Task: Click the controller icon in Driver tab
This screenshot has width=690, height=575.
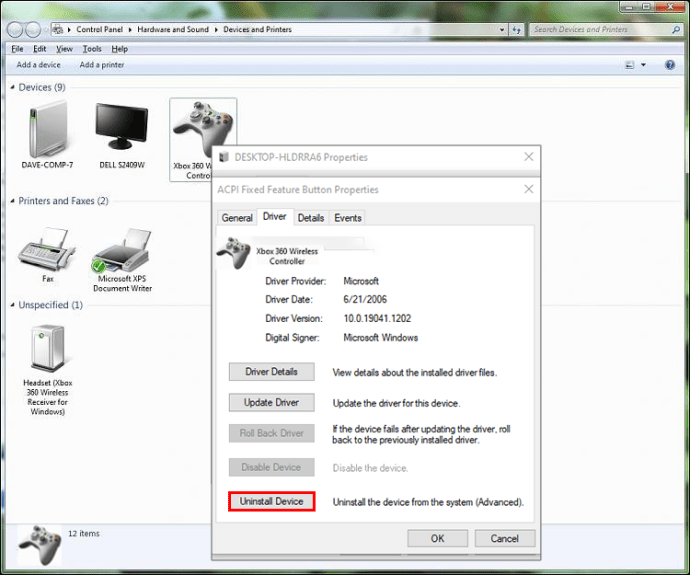Action: coord(234,253)
